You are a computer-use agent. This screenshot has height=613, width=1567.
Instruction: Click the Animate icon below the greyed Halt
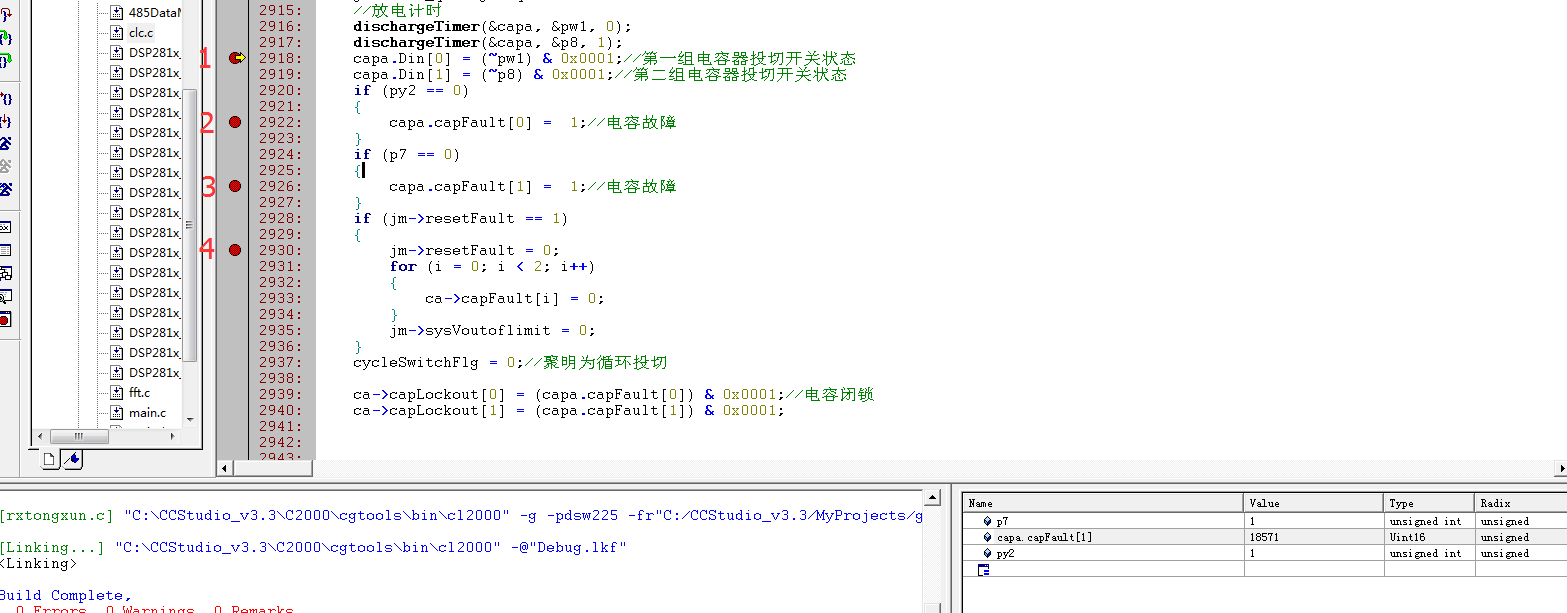6,189
